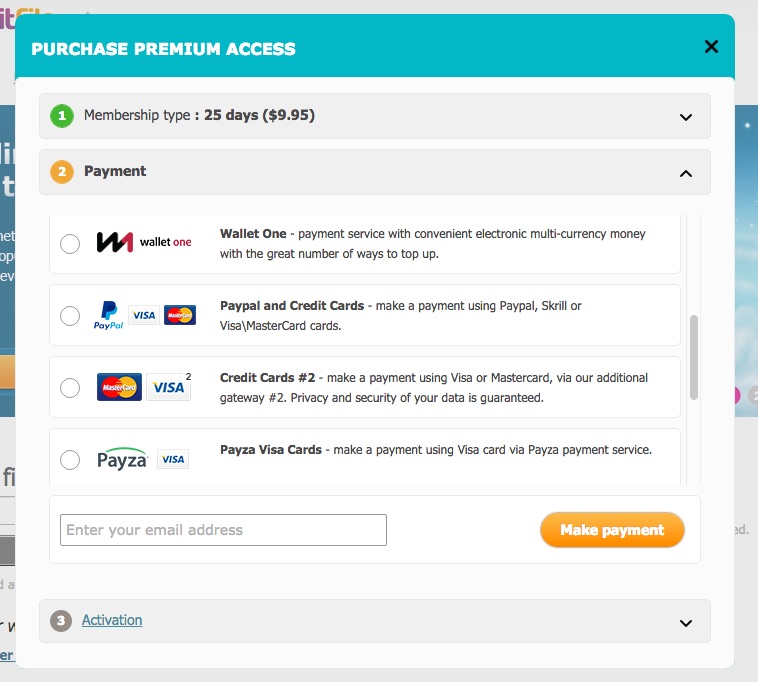
Task: Pick the Payza Visa Cards radio option
Action: click(x=70, y=460)
